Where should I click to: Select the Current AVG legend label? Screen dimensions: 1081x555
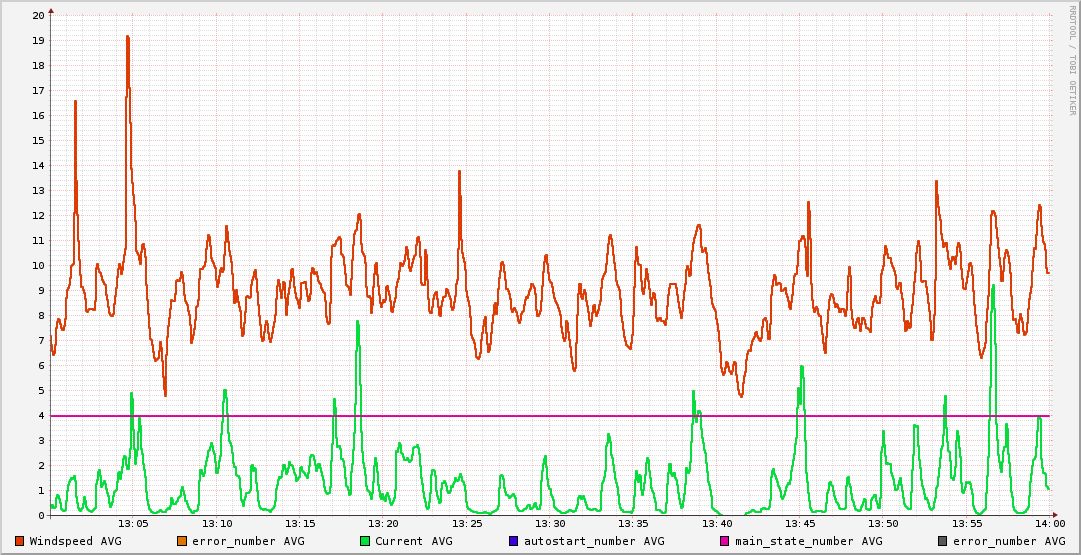[413, 541]
